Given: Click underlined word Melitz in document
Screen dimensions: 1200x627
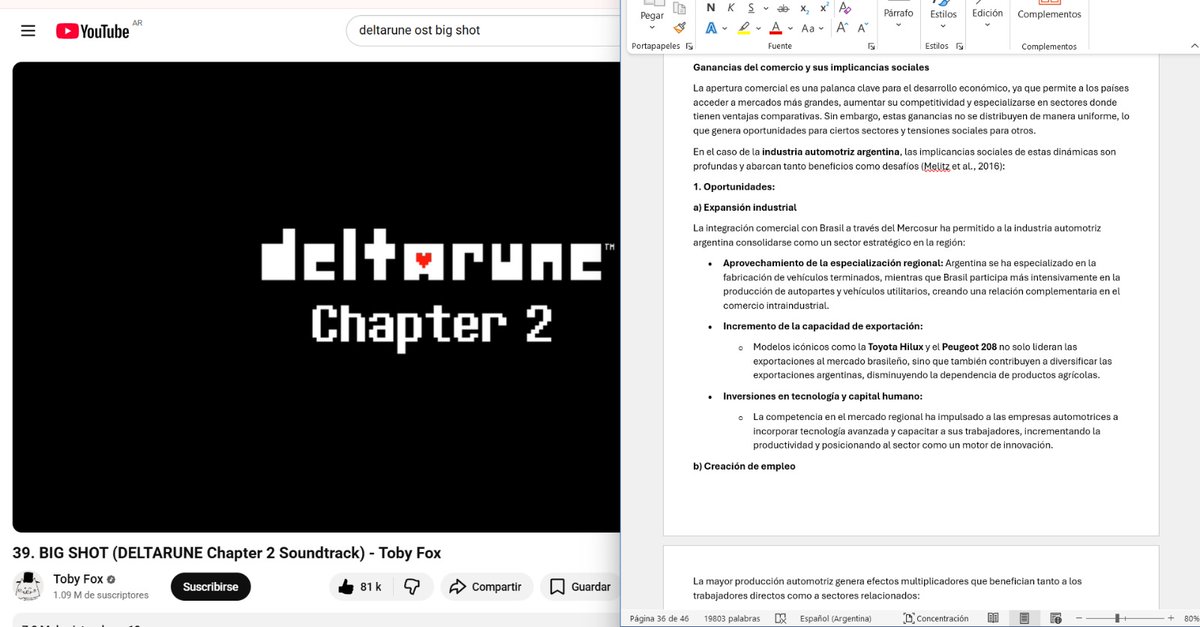Looking at the screenshot, I should point(936,166).
